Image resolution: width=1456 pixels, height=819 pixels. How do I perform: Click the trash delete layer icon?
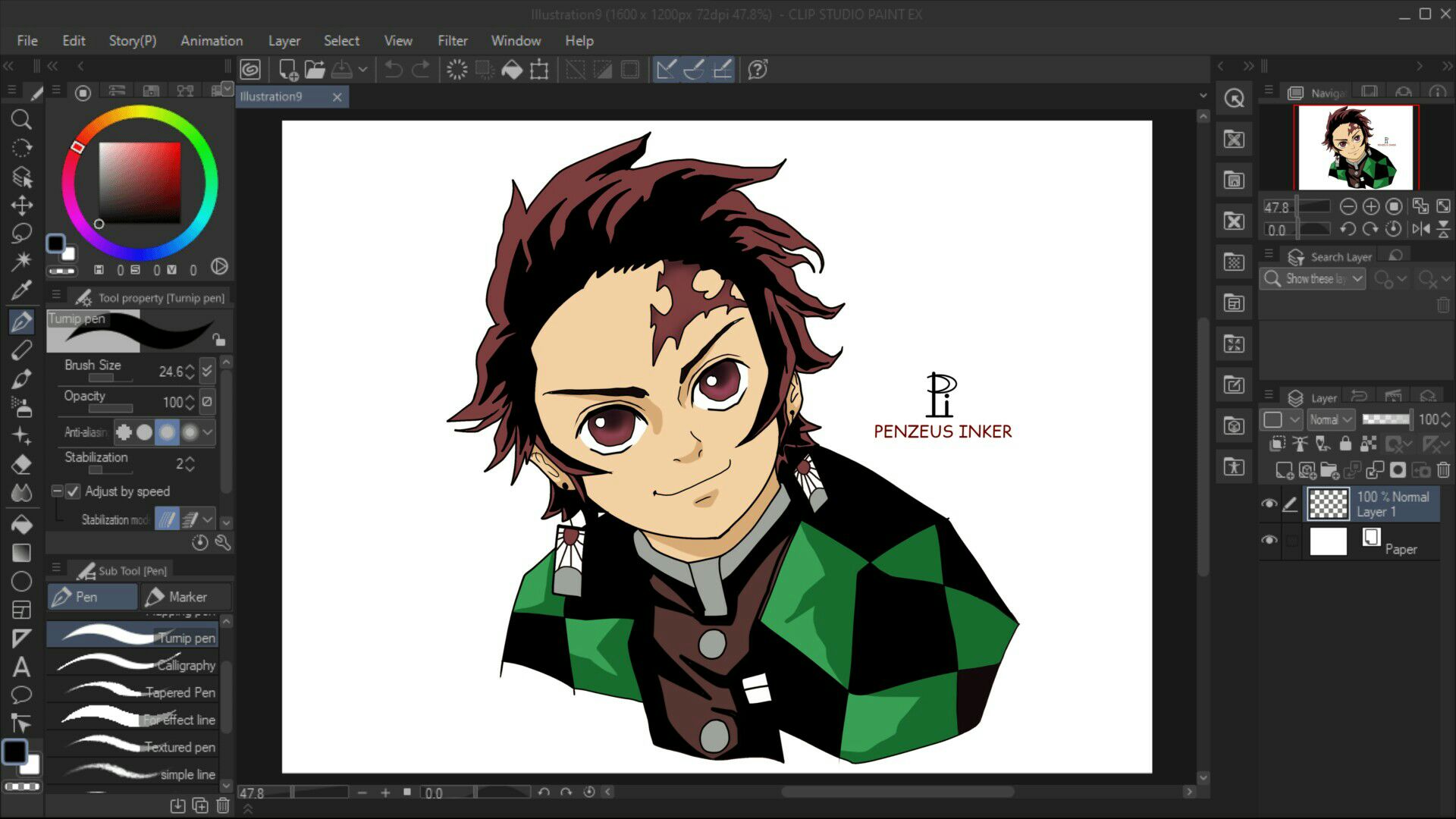pos(1443,470)
